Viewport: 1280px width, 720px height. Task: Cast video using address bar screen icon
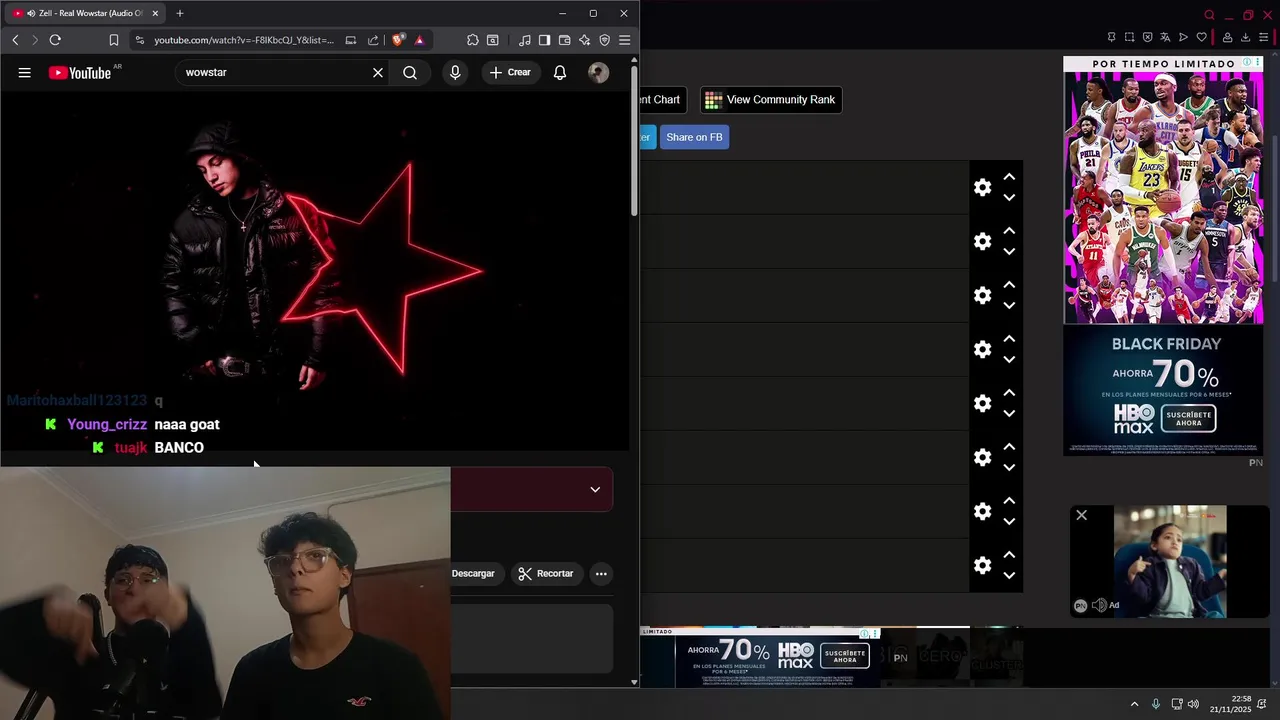click(x=351, y=40)
